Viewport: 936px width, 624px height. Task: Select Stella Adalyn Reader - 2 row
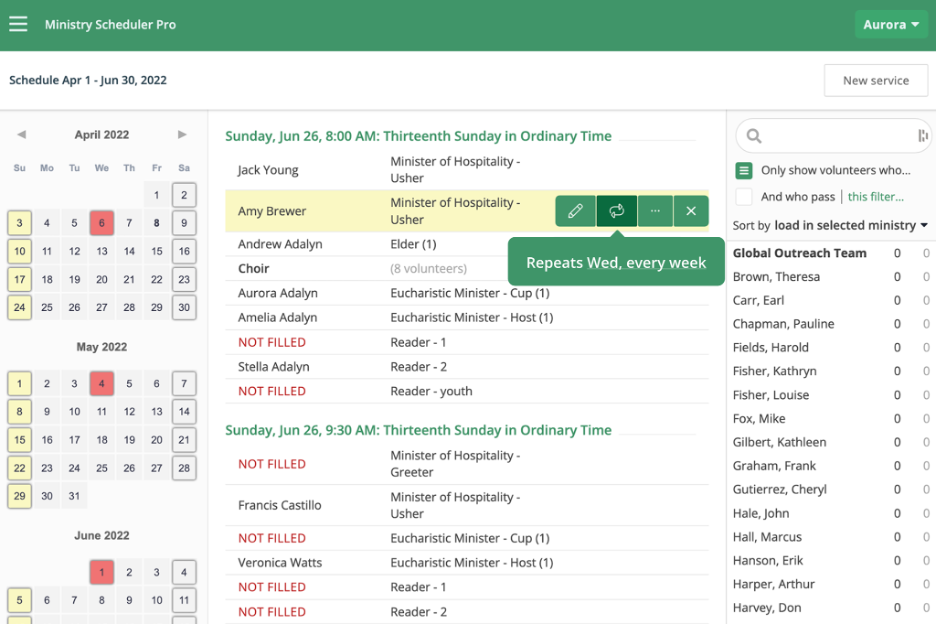point(467,367)
